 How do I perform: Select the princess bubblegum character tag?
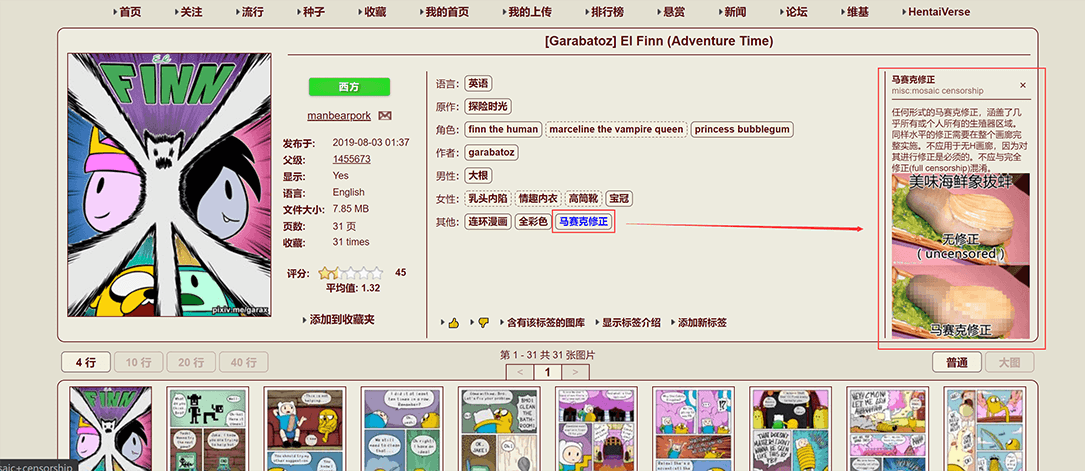[742, 129]
